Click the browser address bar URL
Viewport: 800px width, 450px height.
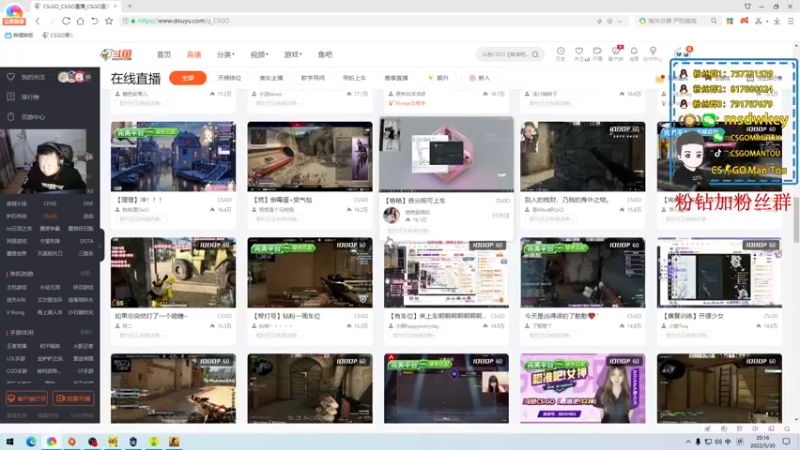tap(183, 21)
